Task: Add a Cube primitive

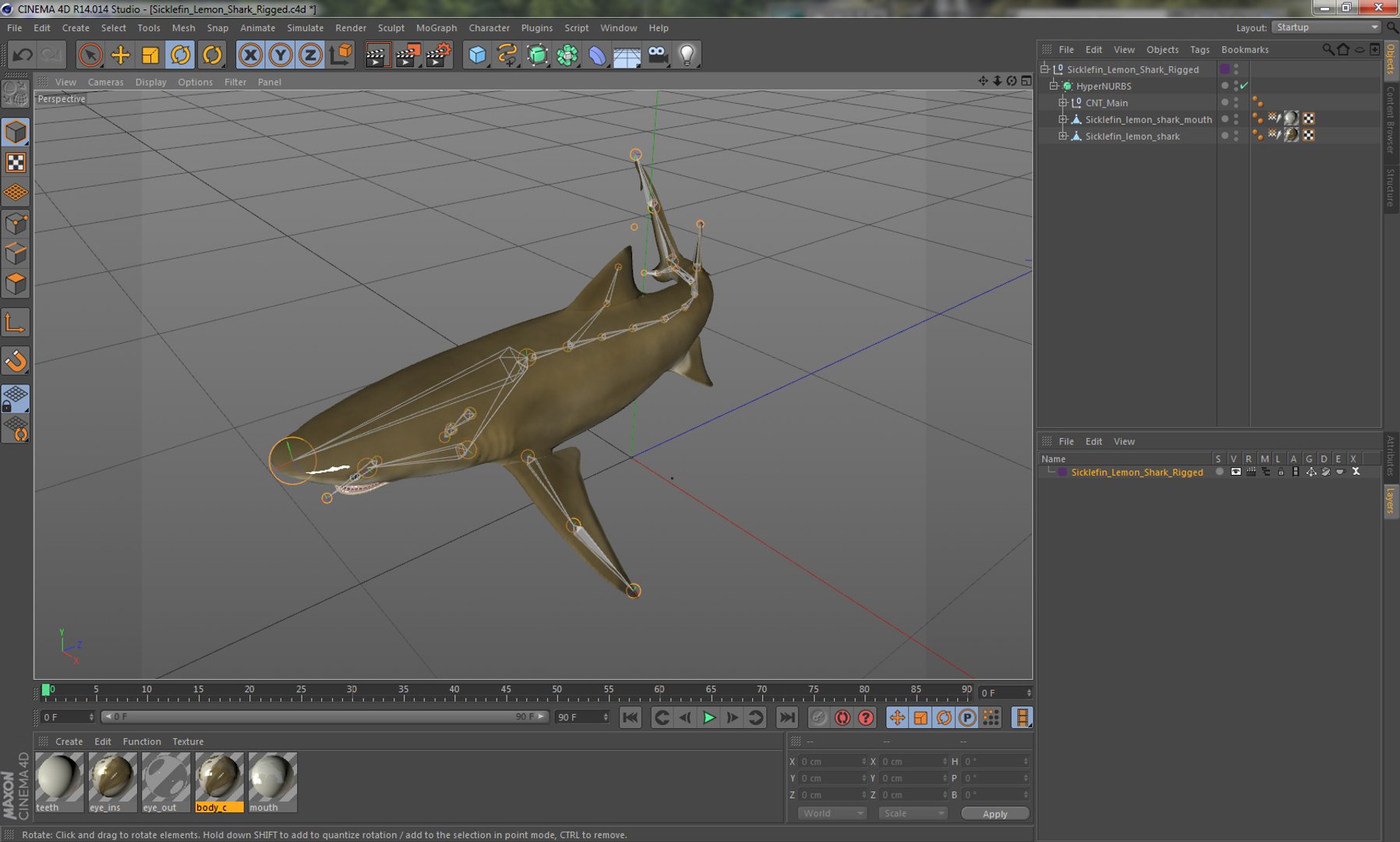Action: click(x=477, y=55)
